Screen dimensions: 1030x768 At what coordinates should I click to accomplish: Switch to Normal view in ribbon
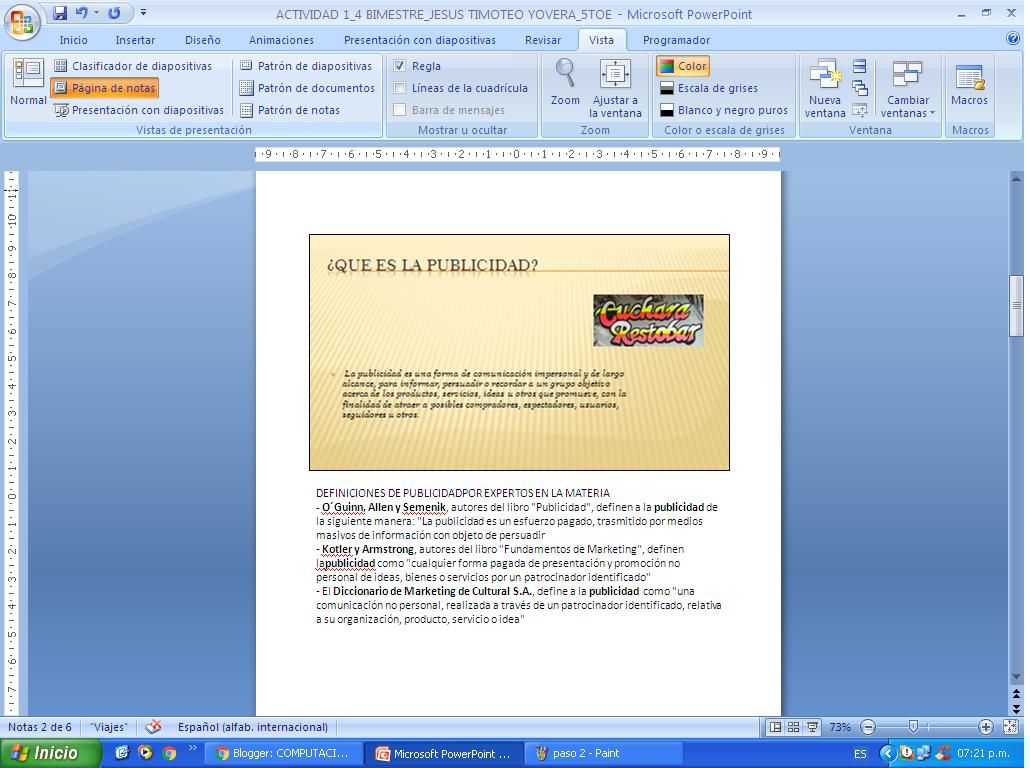coord(28,82)
